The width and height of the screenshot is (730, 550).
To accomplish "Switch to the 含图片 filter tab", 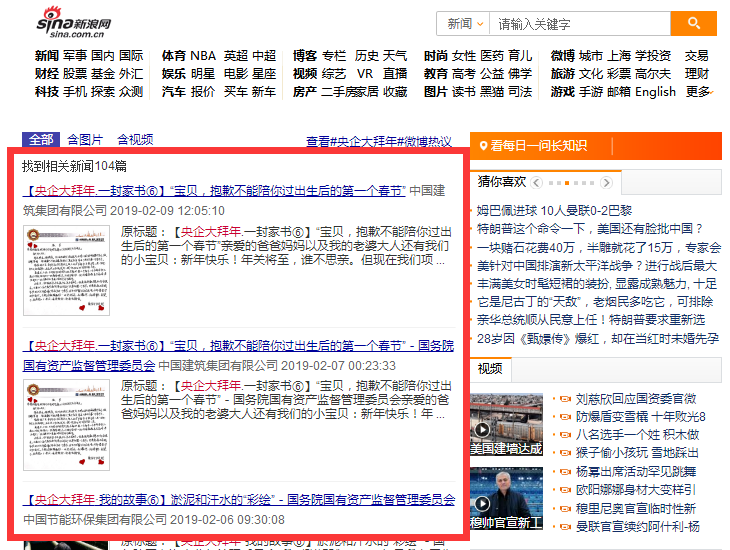I will tap(85, 140).
